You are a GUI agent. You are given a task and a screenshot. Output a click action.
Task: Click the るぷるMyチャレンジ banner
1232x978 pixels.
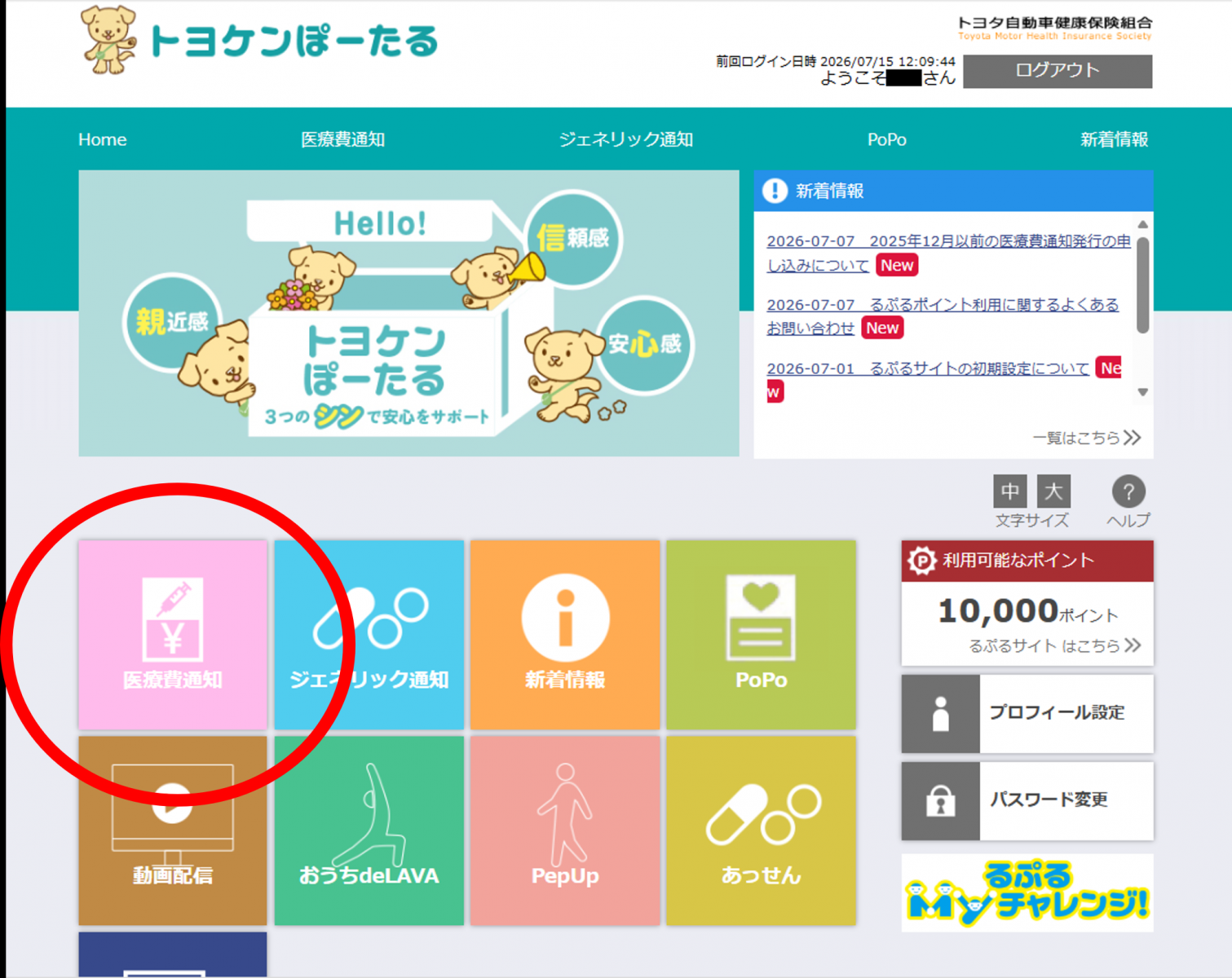(1027, 892)
